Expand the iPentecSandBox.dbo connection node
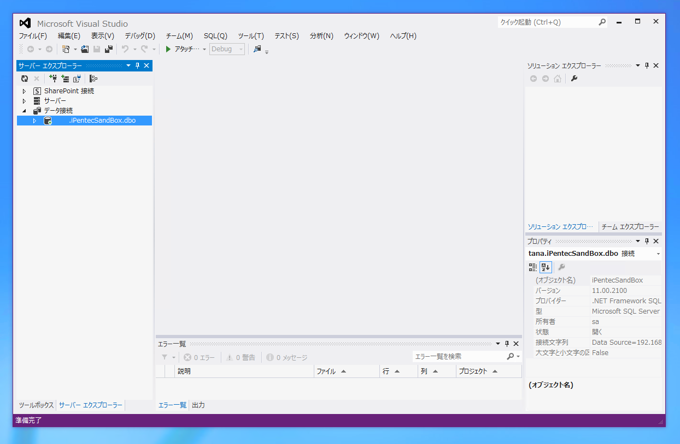680x444 pixels. [x=35, y=121]
